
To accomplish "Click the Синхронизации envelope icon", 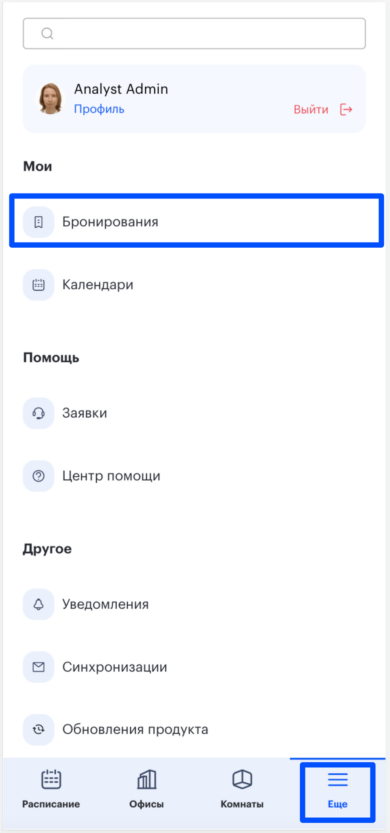I will (x=38, y=667).
